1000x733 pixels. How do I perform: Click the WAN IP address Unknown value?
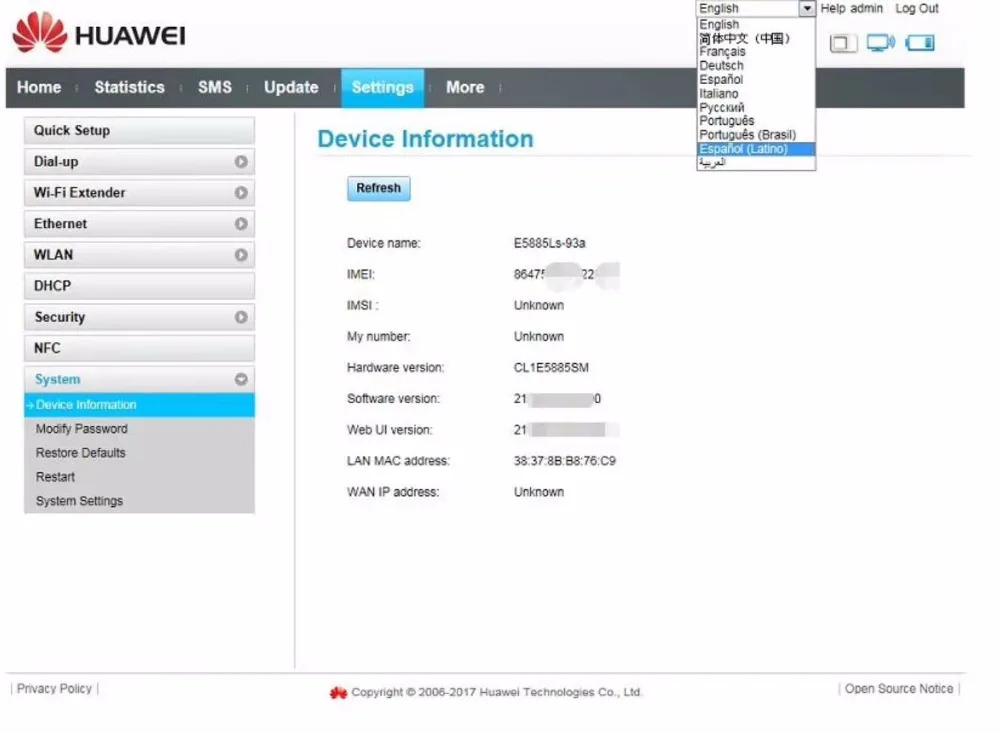[x=539, y=492]
